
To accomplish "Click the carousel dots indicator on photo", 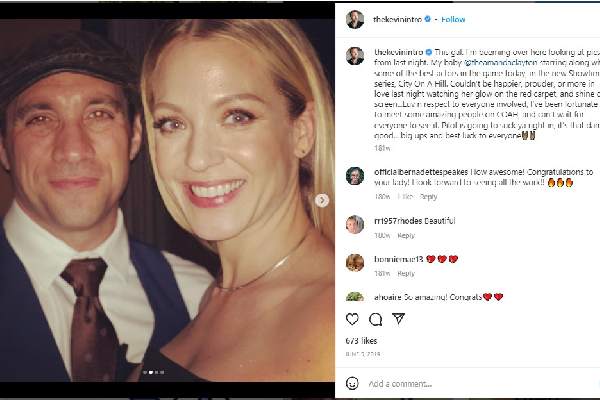I will coord(153,372).
